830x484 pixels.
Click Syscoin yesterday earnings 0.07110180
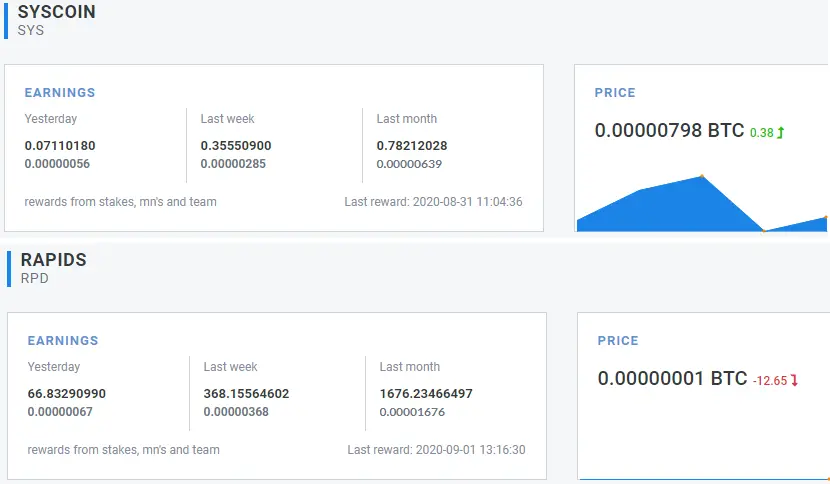click(x=60, y=146)
